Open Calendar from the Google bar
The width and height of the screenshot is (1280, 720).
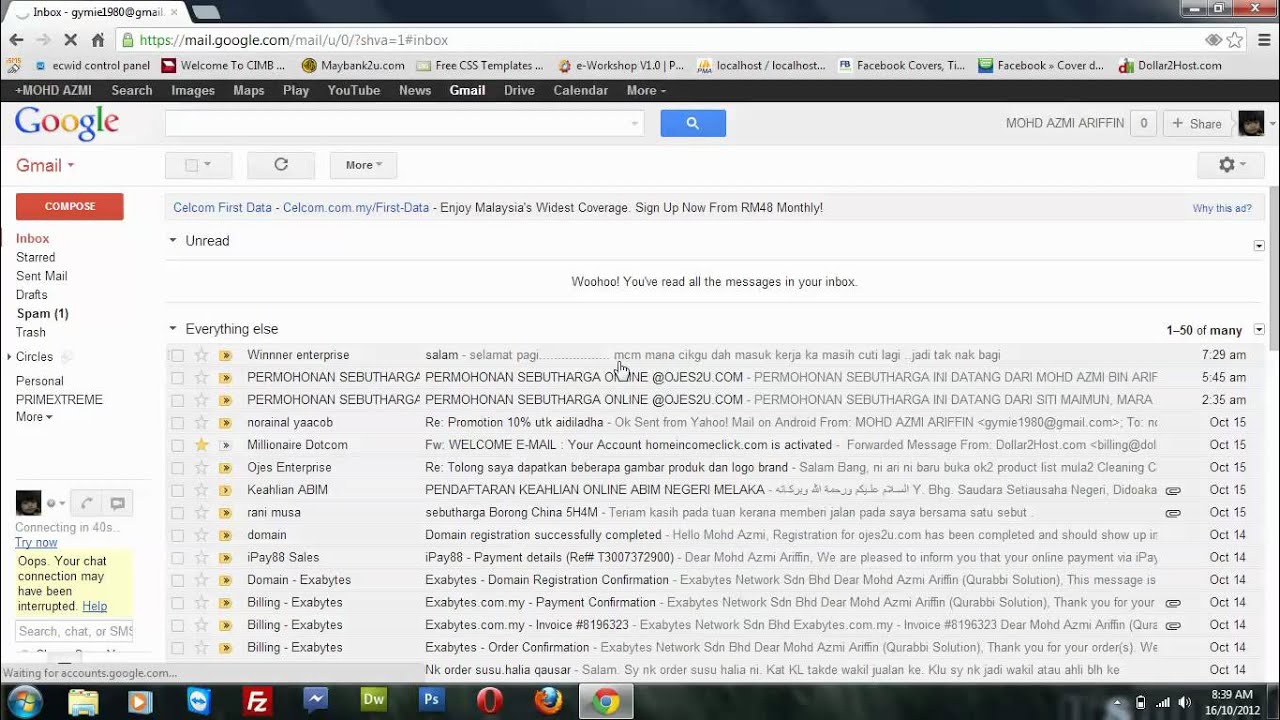point(581,90)
